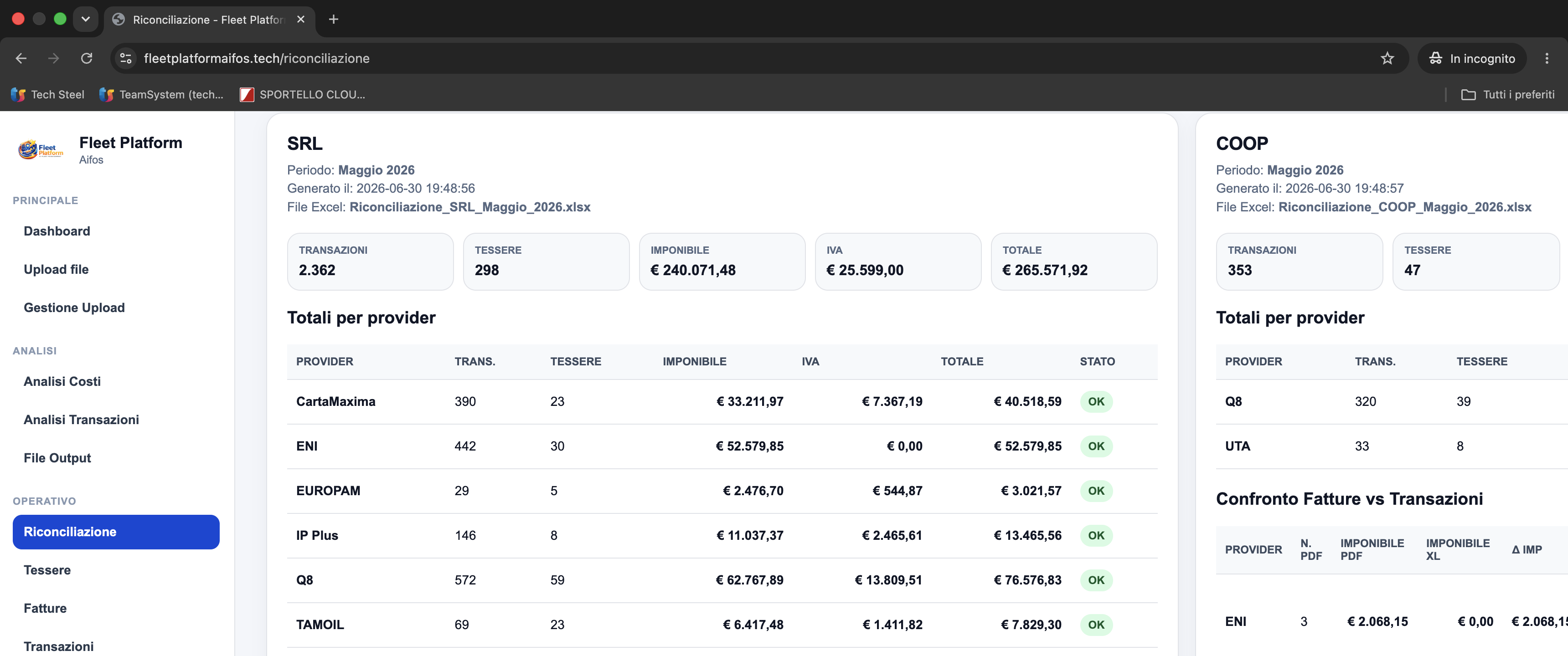Click the EUROPAM provider row name
This screenshot has height=656, width=1568.
pyautogui.click(x=328, y=491)
